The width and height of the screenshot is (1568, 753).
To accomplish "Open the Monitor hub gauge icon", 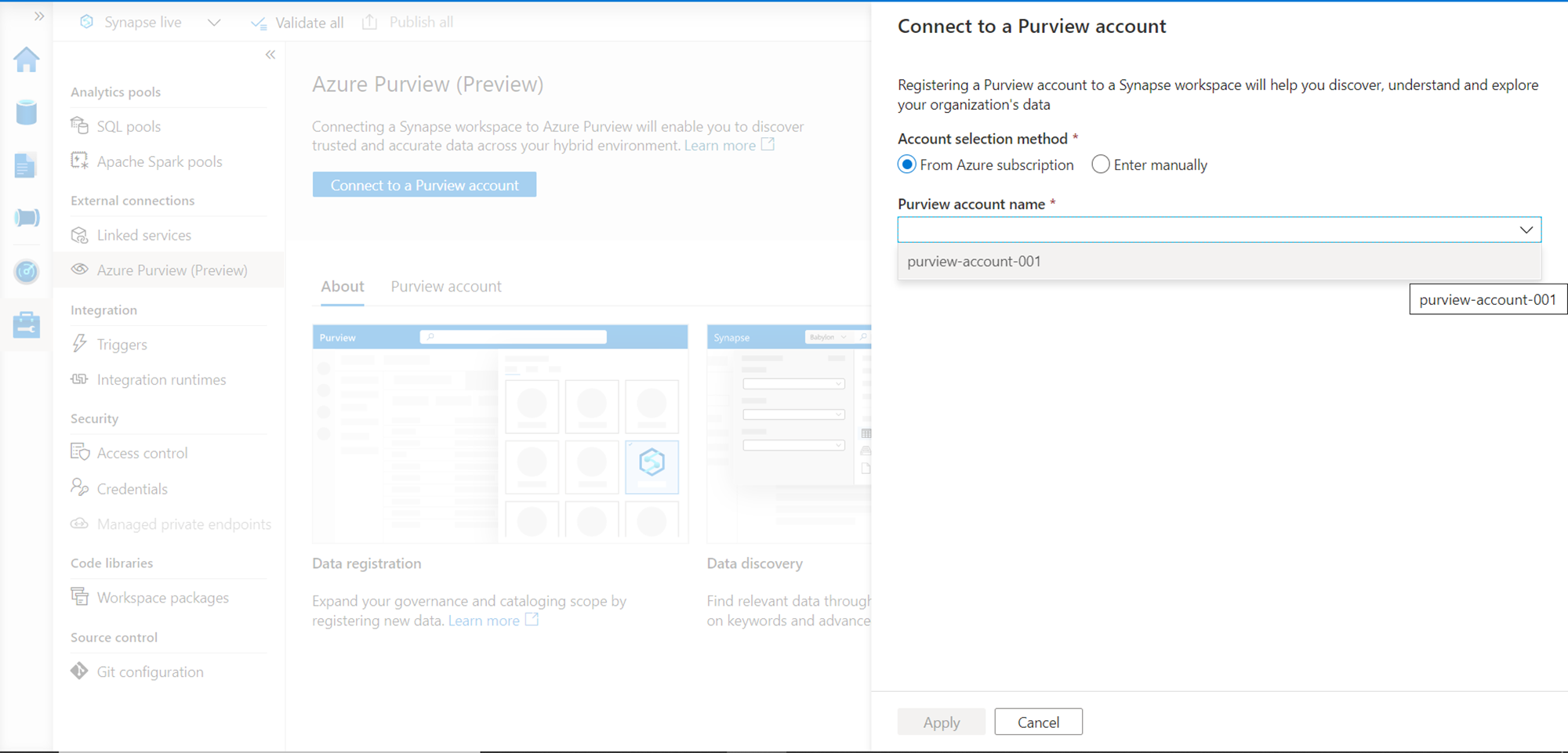I will (27, 271).
